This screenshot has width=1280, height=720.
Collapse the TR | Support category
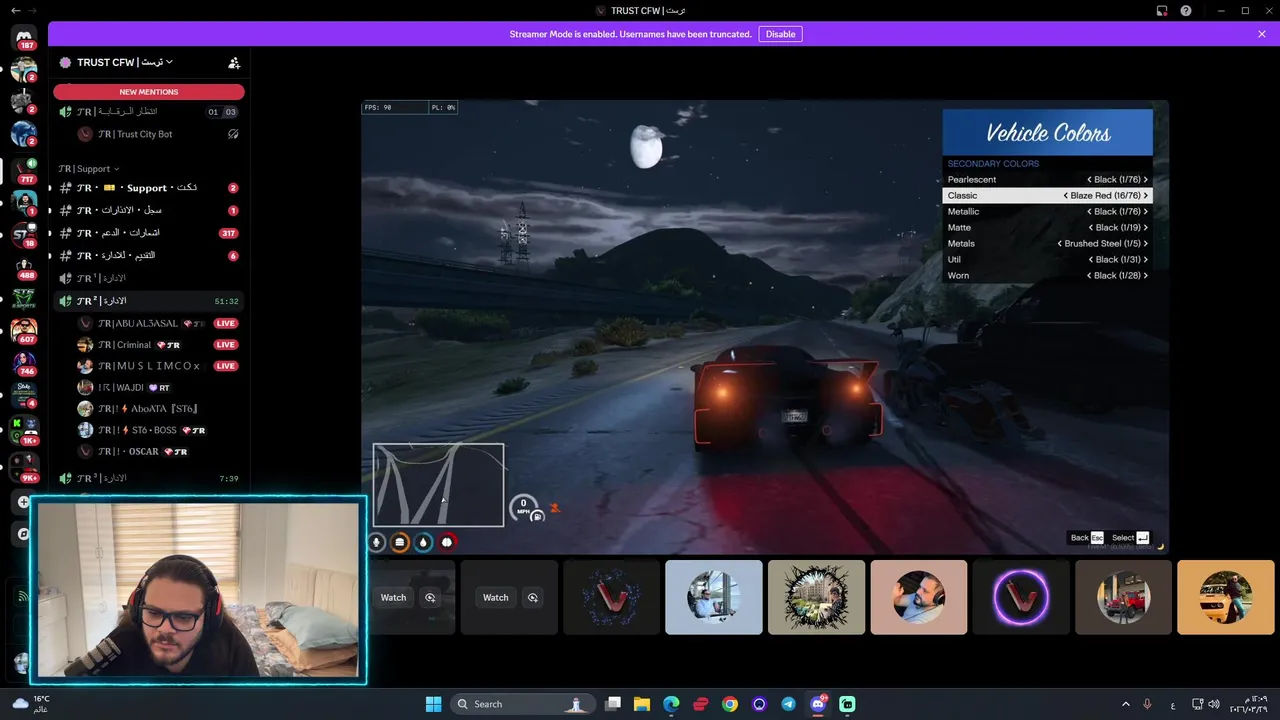89,169
